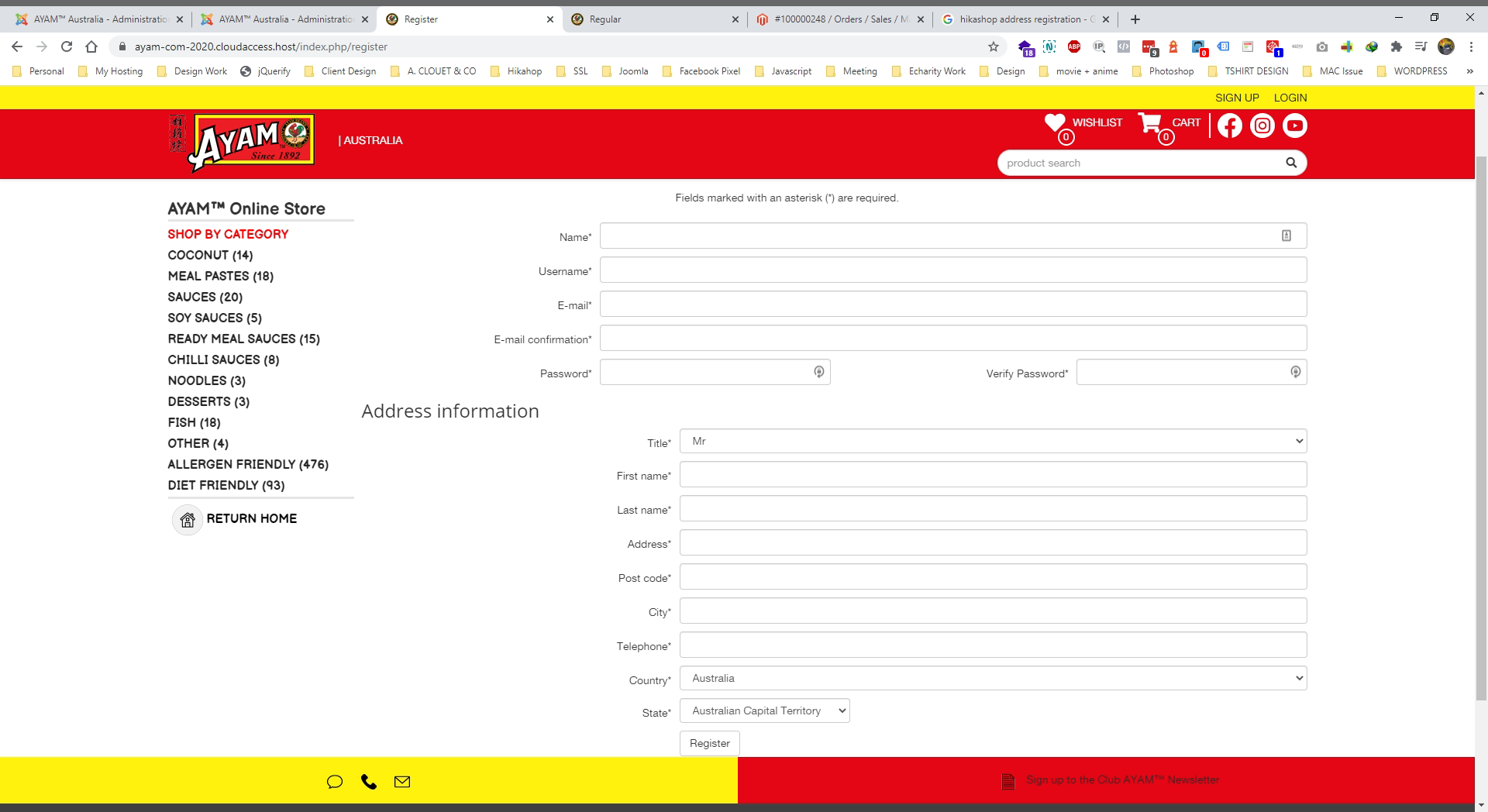
Task: Click the product search magnifier icon
Action: [x=1291, y=163]
